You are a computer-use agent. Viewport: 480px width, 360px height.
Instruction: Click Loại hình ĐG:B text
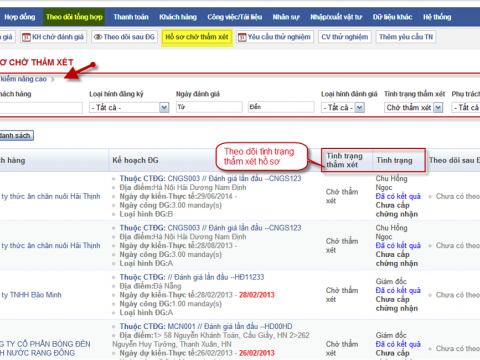tap(146, 214)
